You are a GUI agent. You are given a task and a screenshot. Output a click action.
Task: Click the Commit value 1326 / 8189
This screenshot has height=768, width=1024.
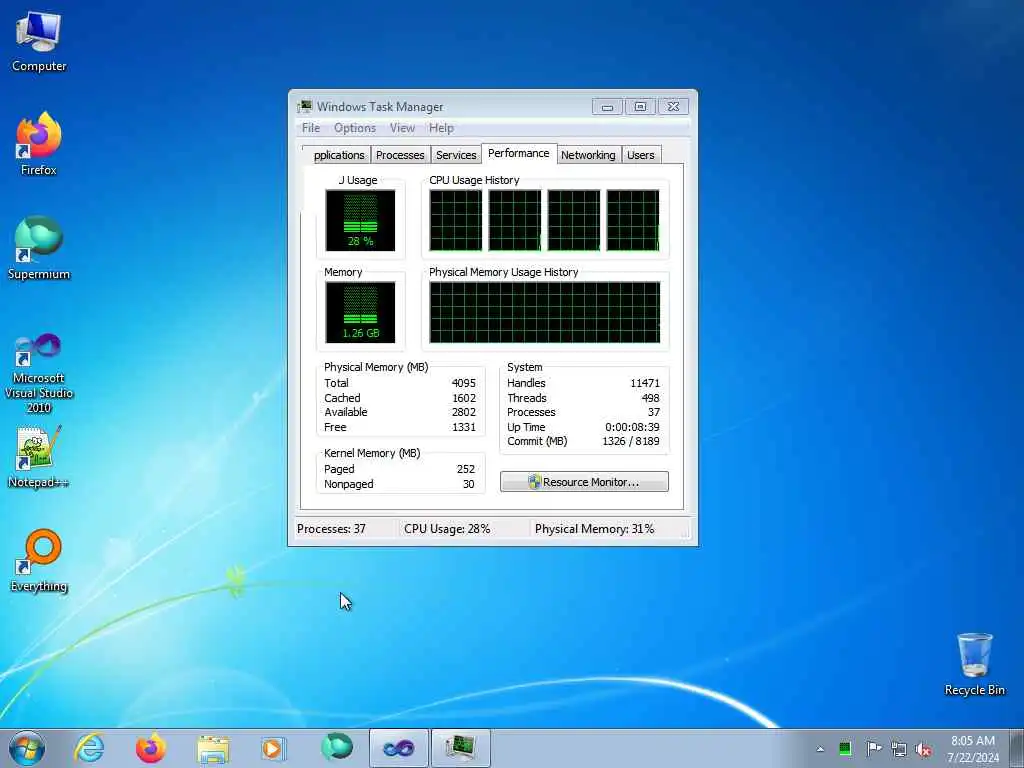(x=631, y=441)
